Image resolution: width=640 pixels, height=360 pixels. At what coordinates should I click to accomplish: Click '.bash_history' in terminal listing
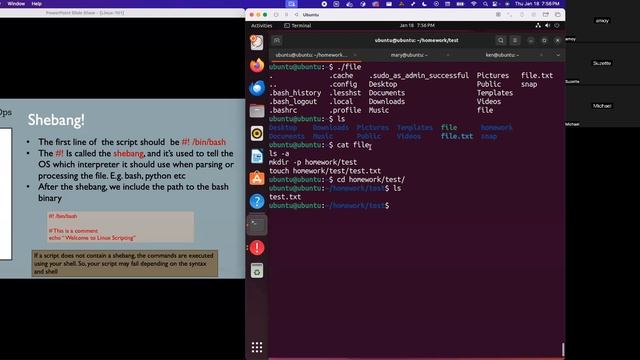[x=295, y=93]
